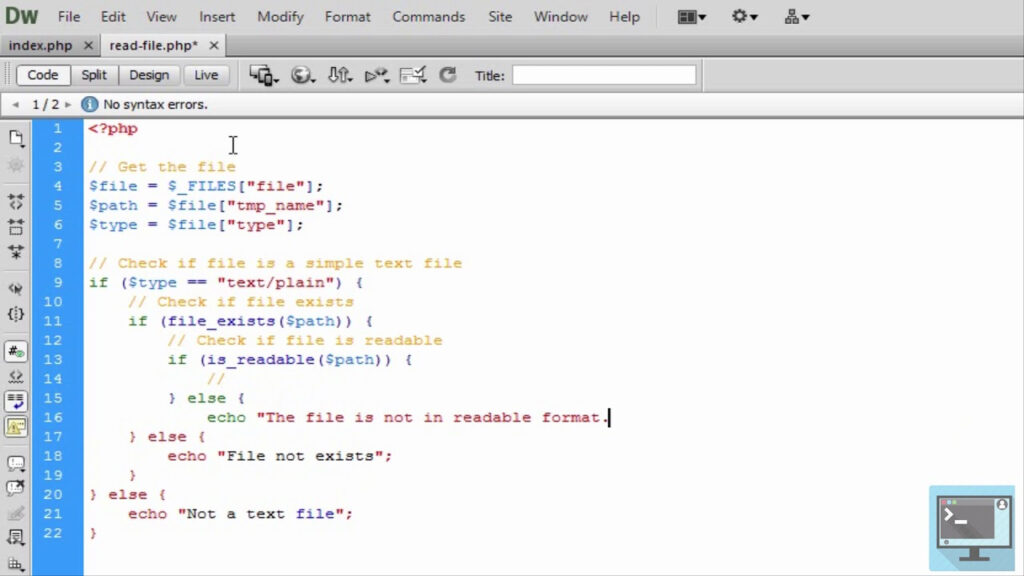
Task: Click the "No syntax errors." message
Action: (x=155, y=104)
